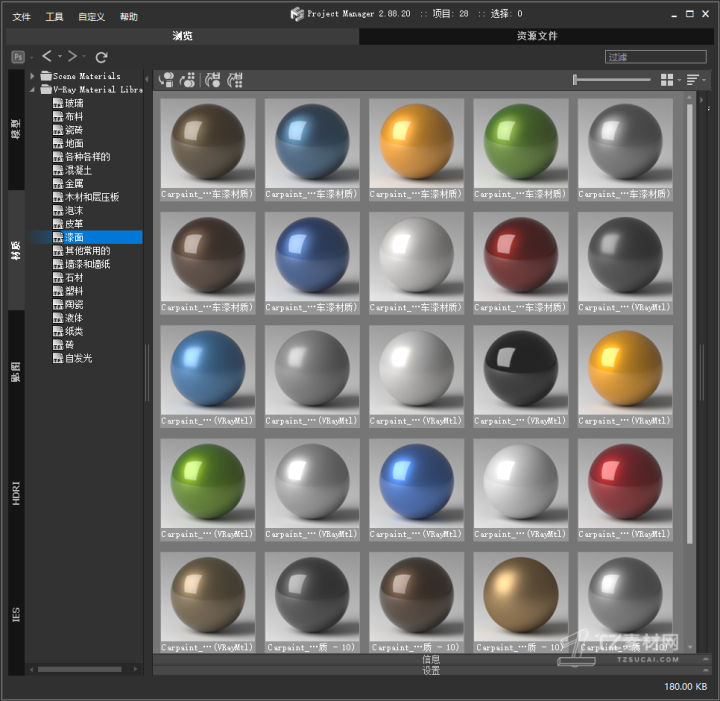Viewport: 720px width, 701px height.
Task: Open the 工具 menu
Action: [54, 17]
